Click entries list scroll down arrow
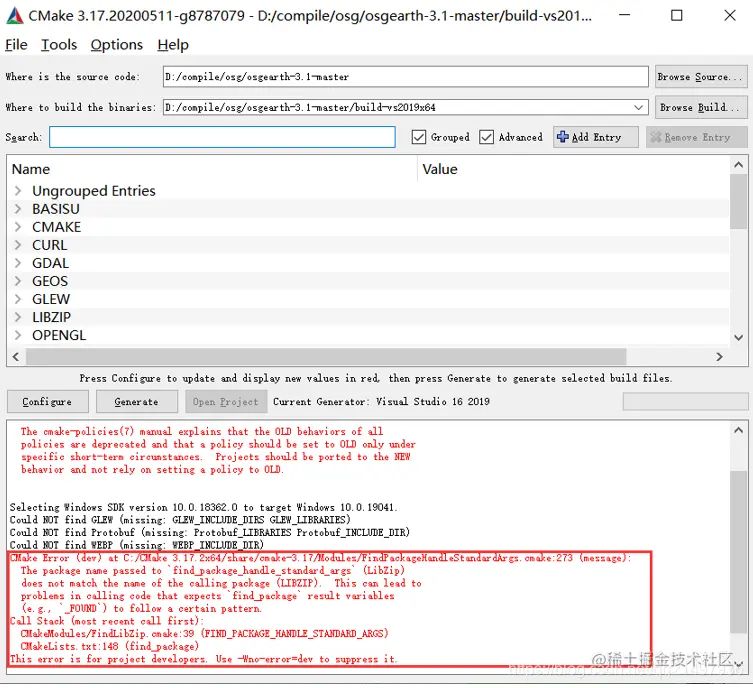This screenshot has width=753, height=688. pyautogui.click(x=739, y=338)
